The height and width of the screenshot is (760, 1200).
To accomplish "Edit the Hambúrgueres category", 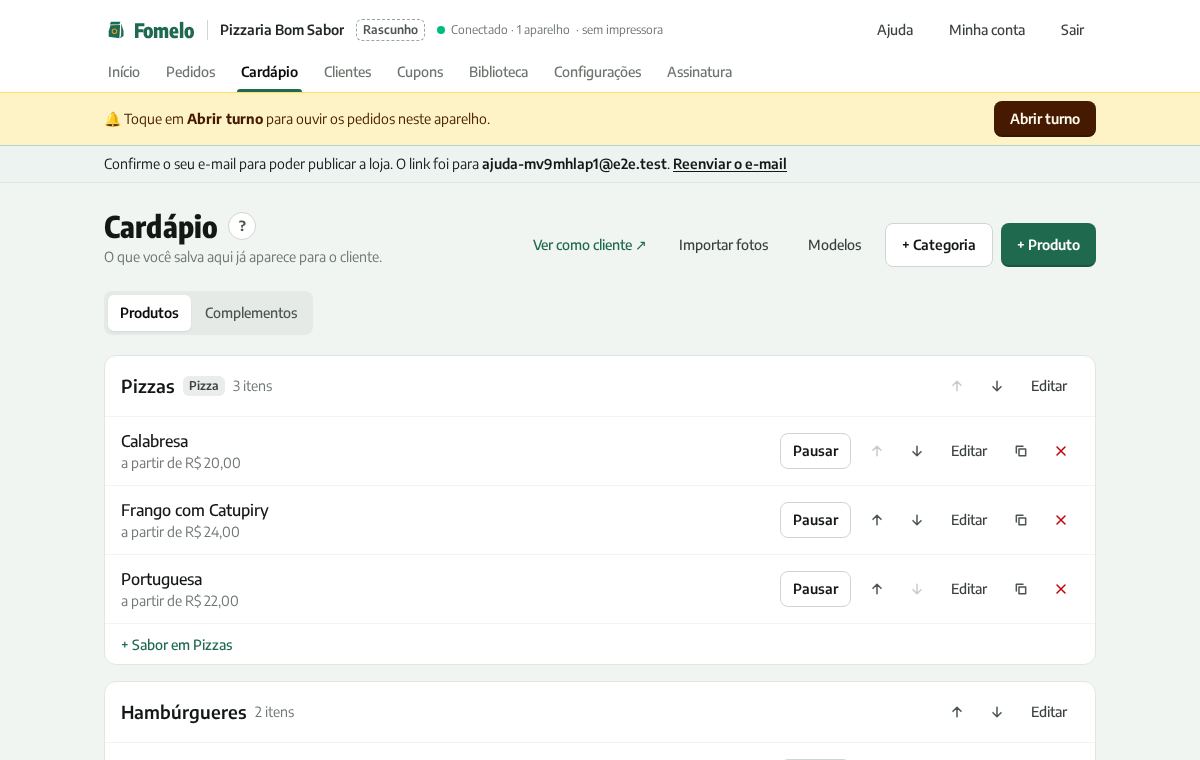I will [x=1049, y=712].
